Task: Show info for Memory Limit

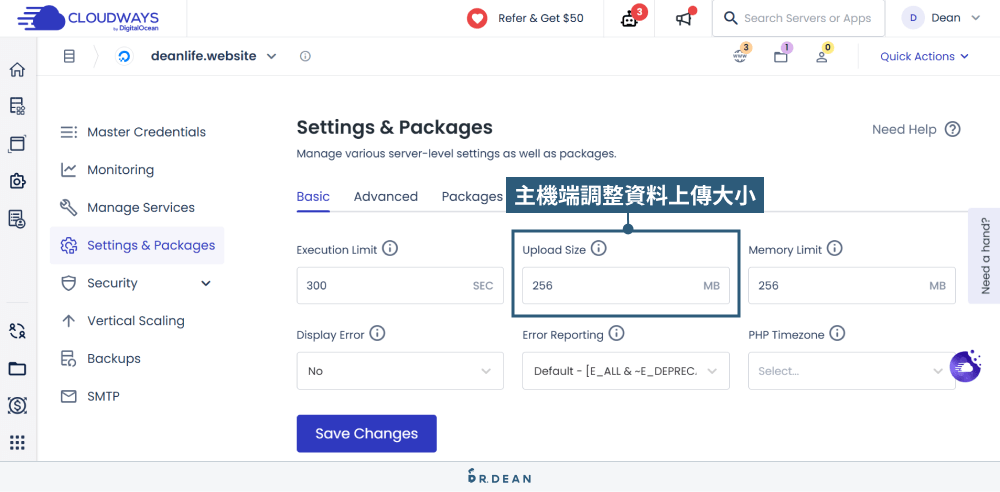Action: pos(834,248)
